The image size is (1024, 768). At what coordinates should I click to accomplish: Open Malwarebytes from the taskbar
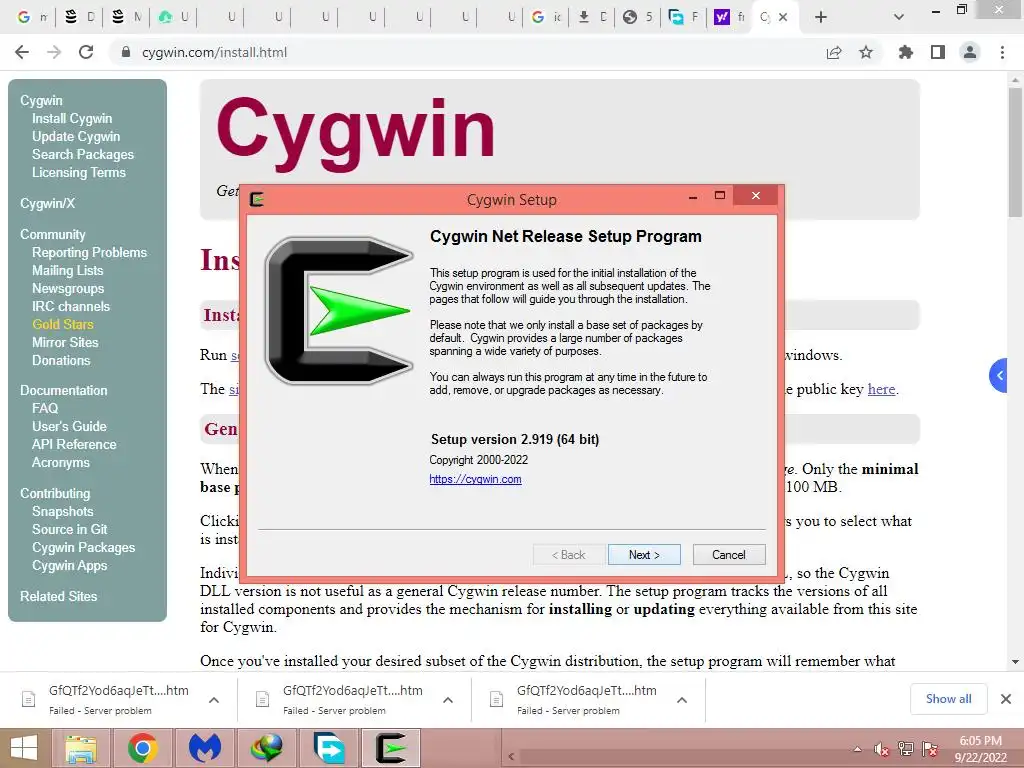click(204, 748)
